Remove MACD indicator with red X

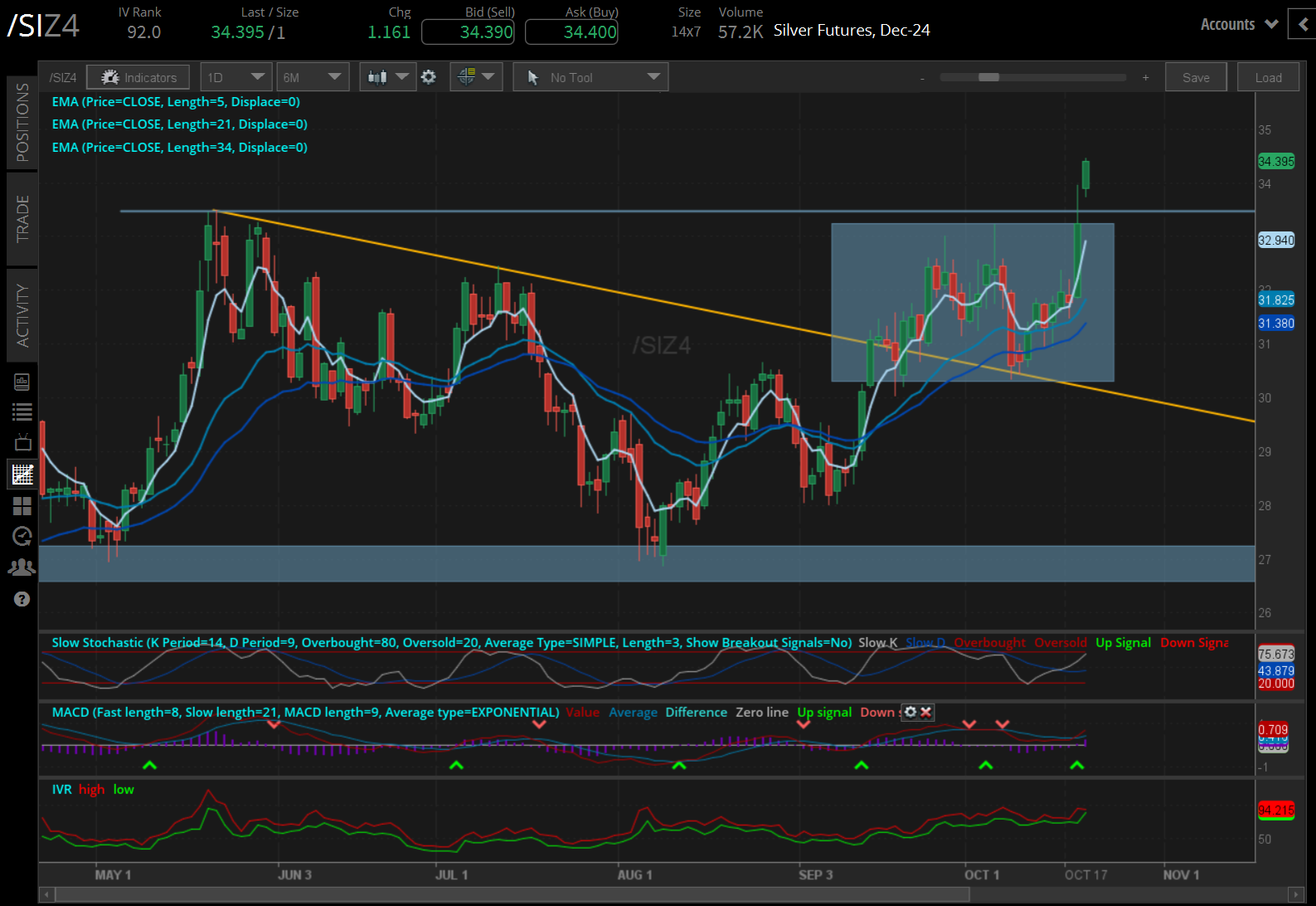(925, 712)
